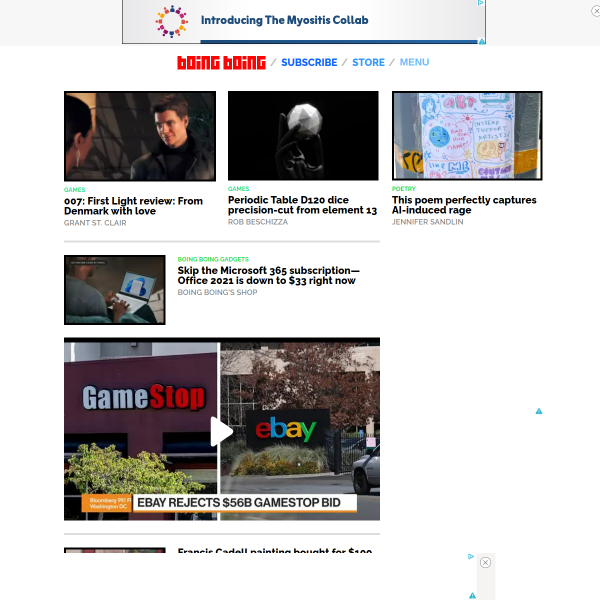600x600 pixels.
Task: Click the AdChoices triangle under the bottom ad
Action: [x=473, y=596]
